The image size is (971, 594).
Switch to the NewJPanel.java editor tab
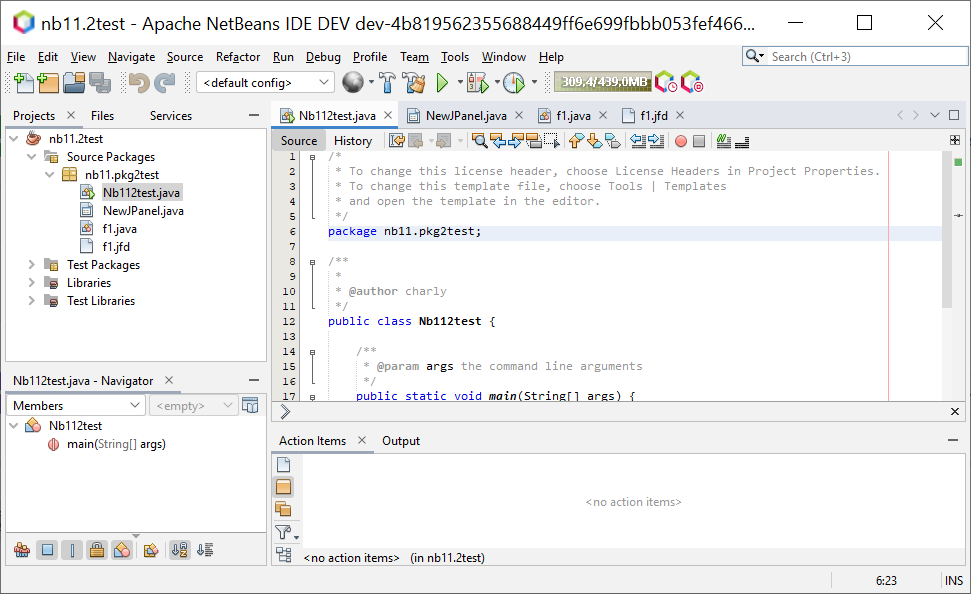[466, 116]
